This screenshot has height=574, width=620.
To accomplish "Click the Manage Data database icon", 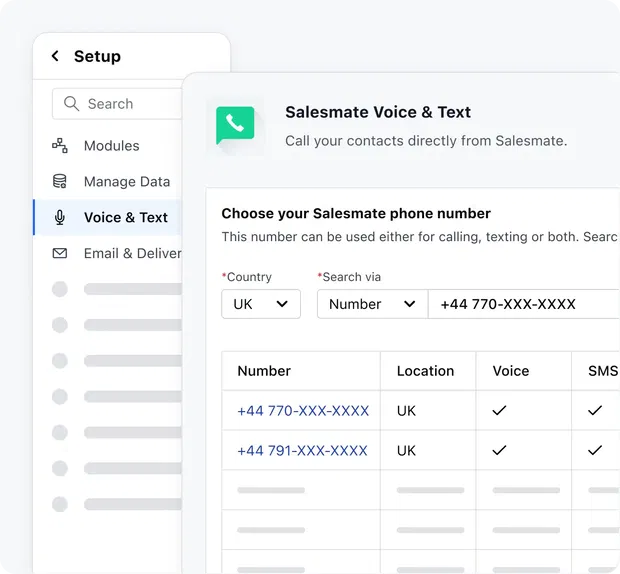I will (x=60, y=181).
